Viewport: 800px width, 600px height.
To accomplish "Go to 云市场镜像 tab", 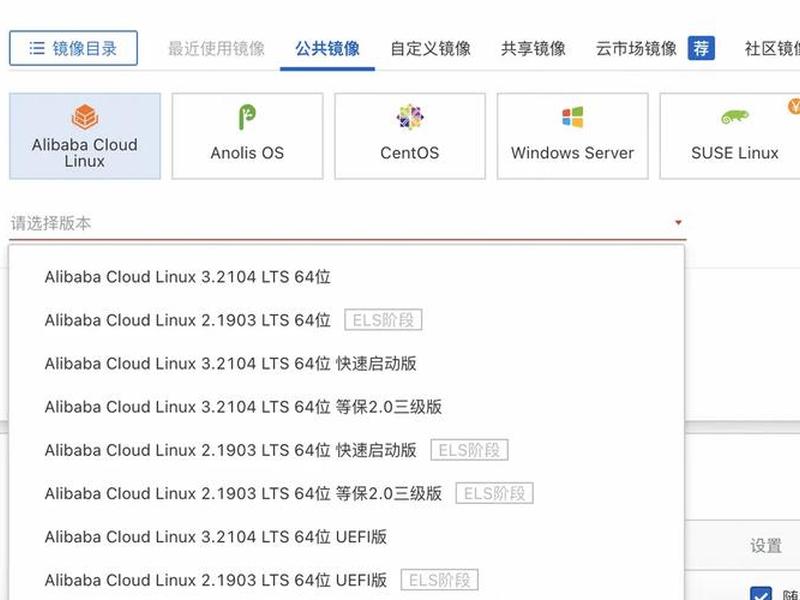I will tap(636, 48).
